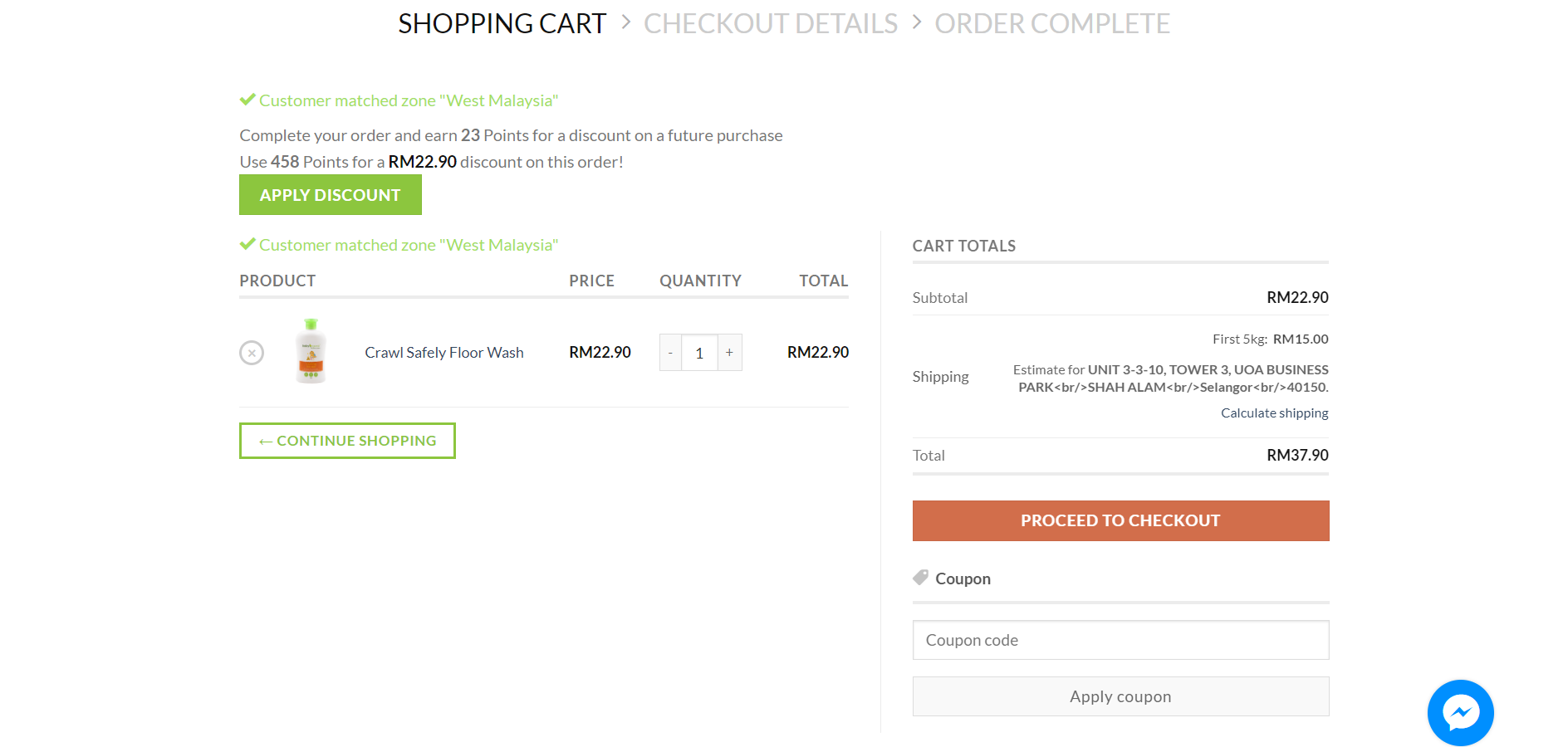This screenshot has width=1568, height=747.
Task: Click the quantity number field
Action: (699, 353)
